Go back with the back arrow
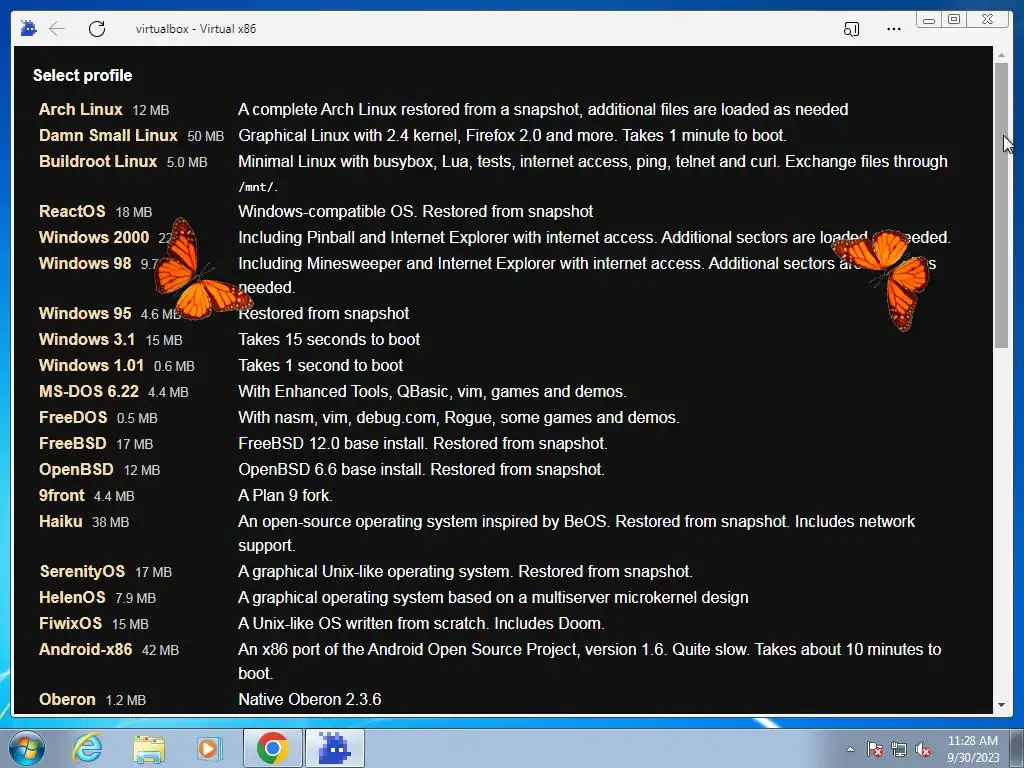Viewport: 1024px width, 768px height. pyautogui.click(x=57, y=29)
